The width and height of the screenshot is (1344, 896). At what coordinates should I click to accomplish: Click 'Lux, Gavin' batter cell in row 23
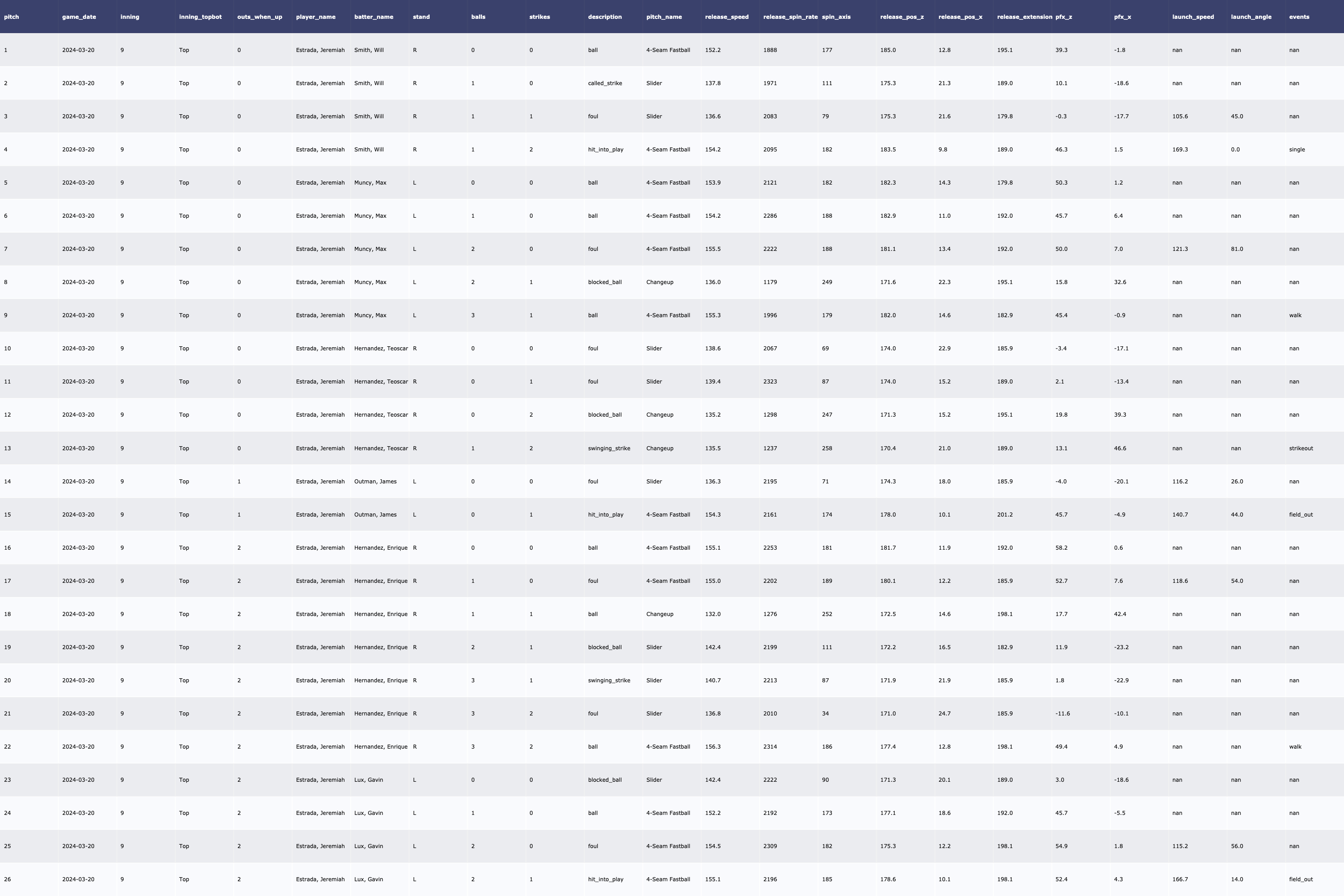click(x=369, y=780)
